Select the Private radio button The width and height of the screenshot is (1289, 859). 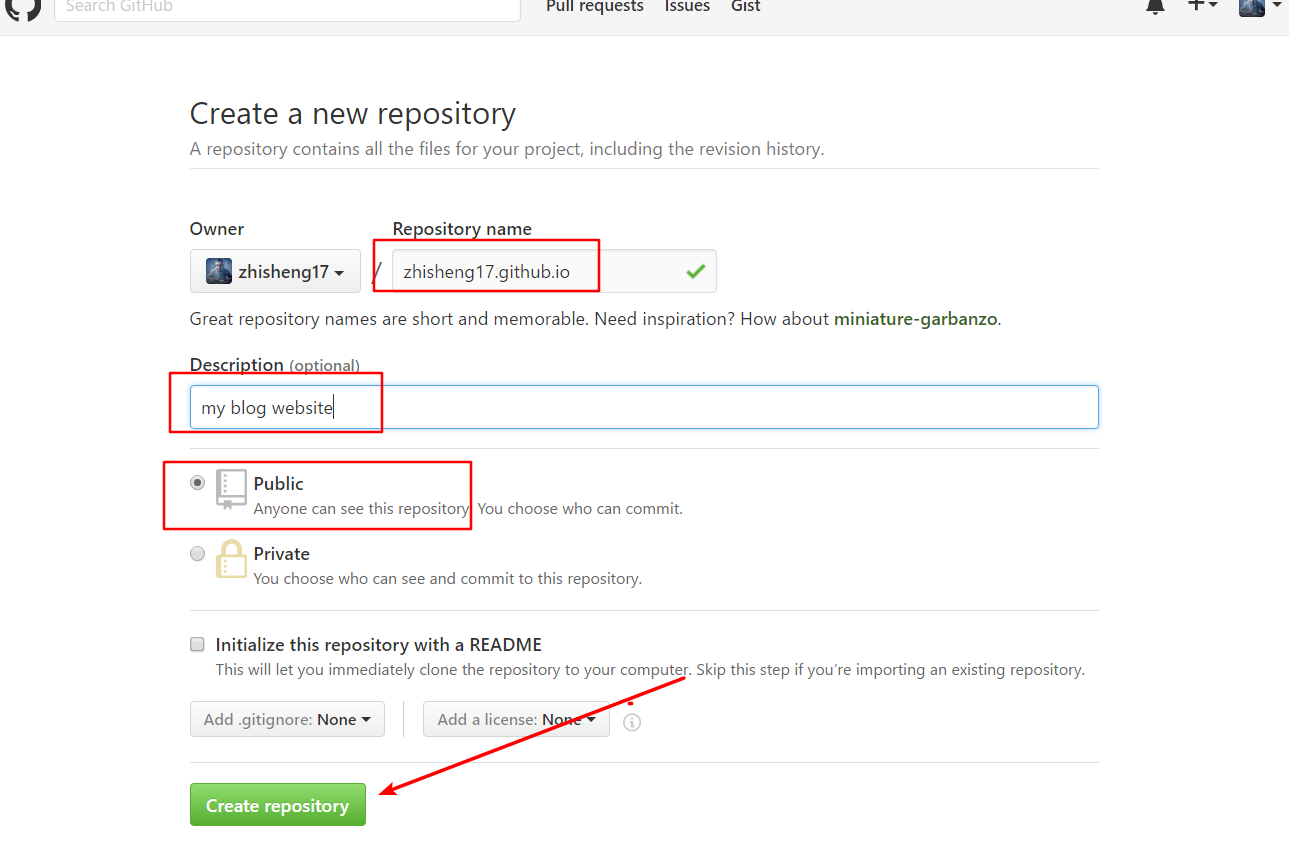tap(197, 553)
